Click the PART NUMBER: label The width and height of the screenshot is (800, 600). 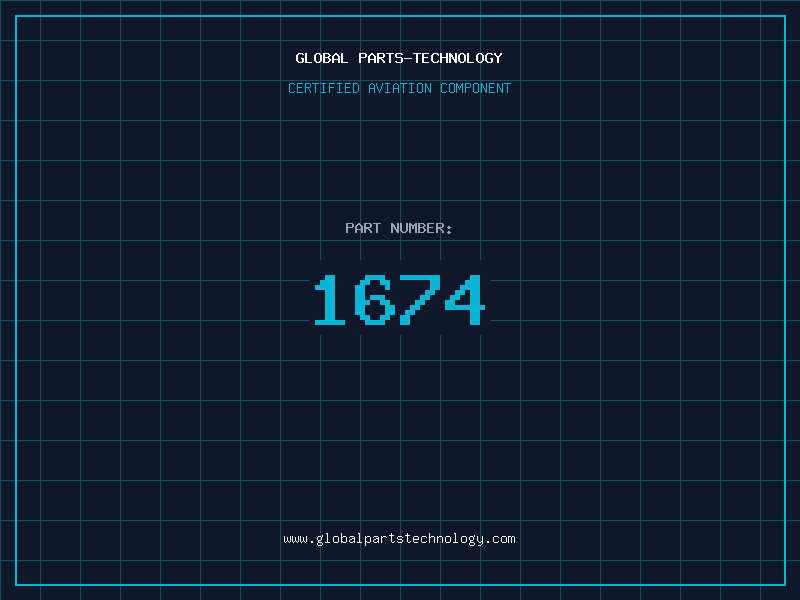(x=399, y=229)
